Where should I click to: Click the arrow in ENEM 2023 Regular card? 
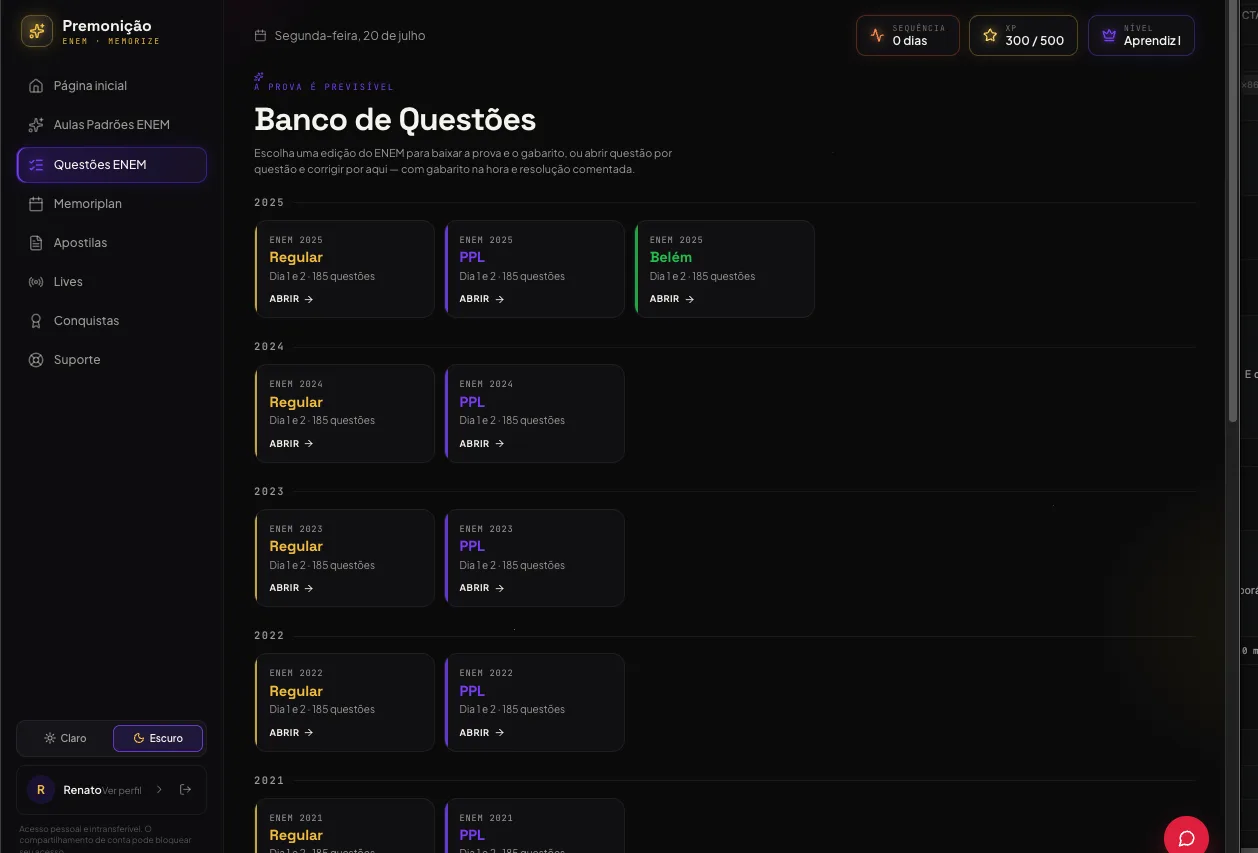(309, 588)
